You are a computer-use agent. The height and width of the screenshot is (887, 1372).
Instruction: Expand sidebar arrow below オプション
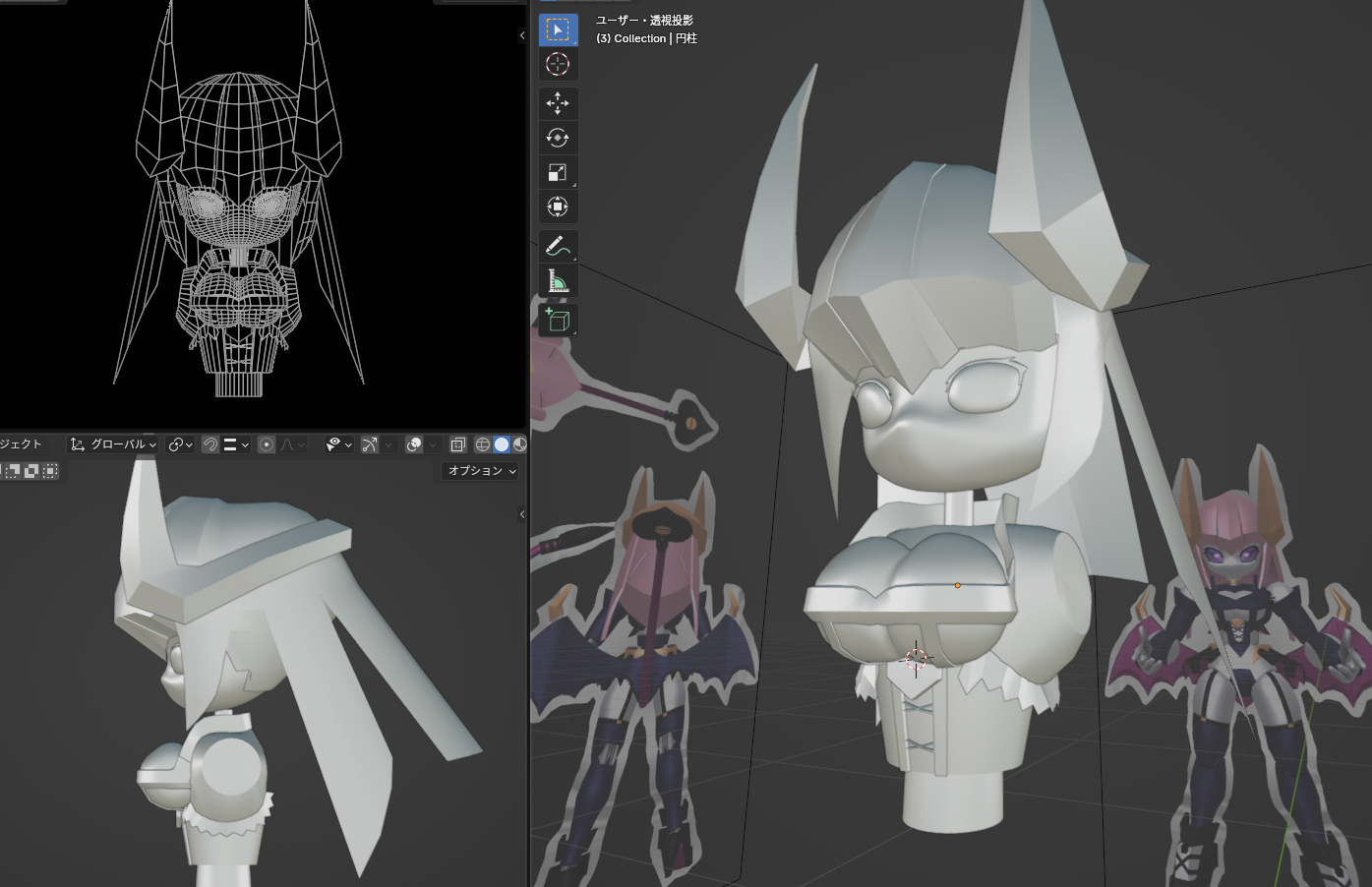coord(522,514)
